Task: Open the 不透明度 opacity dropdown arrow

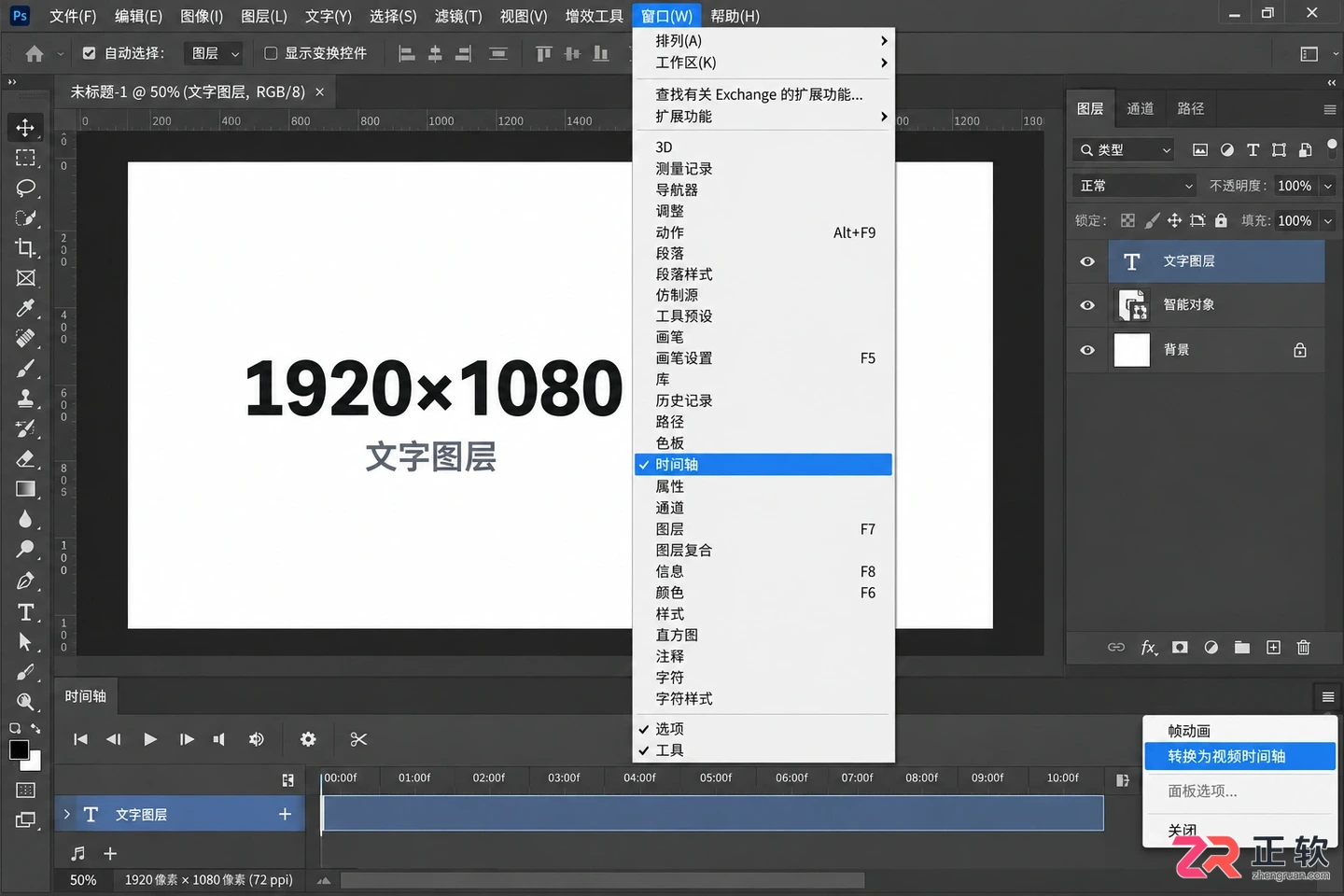Action: click(1327, 186)
